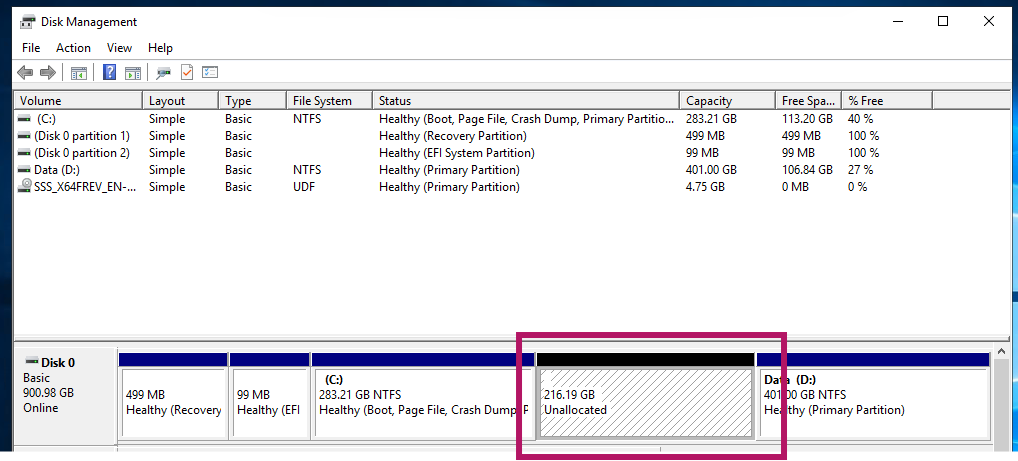Image resolution: width=1018 pixels, height=461 pixels.
Task: Click the disk with magnifier toolbar icon
Action: click(x=164, y=73)
